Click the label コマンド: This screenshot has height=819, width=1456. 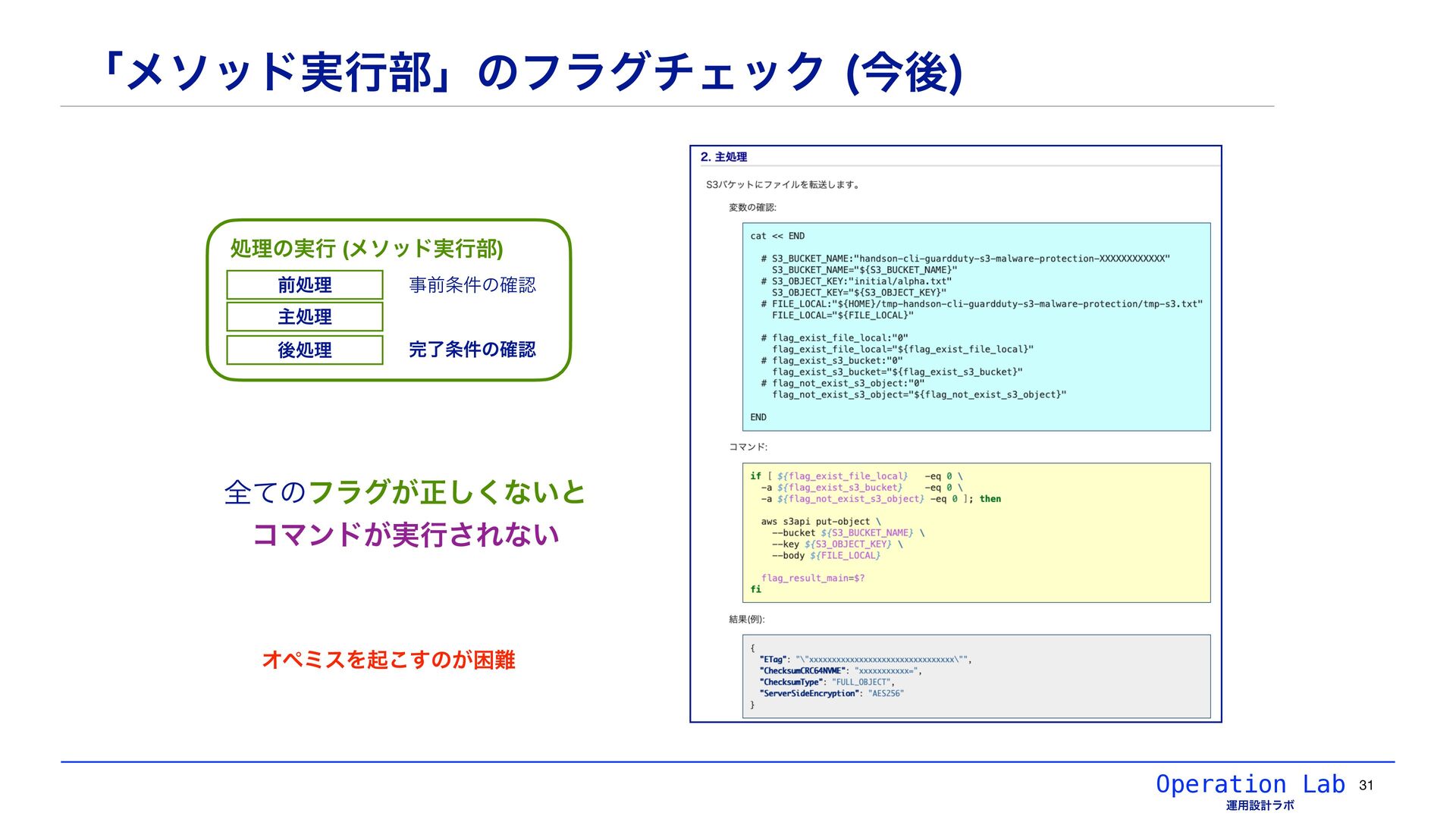[748, 447]
